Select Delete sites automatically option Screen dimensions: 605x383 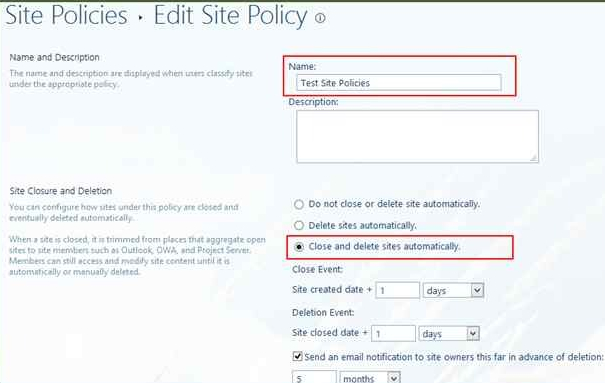(x=299, y=225)
